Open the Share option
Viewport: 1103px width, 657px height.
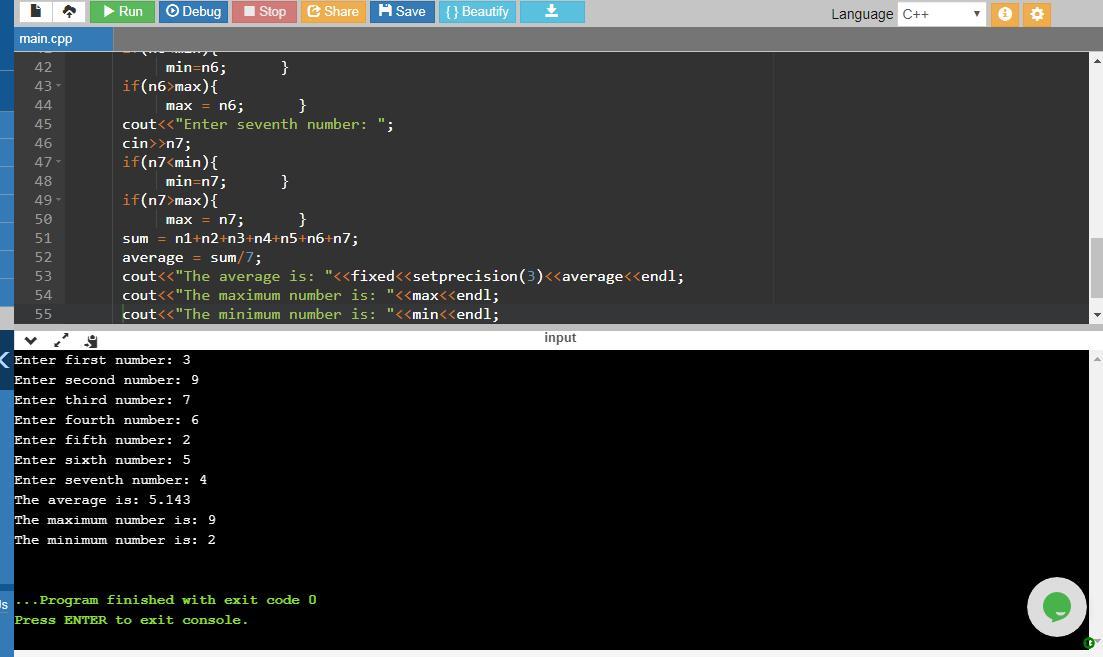click(x=333, y=11)
